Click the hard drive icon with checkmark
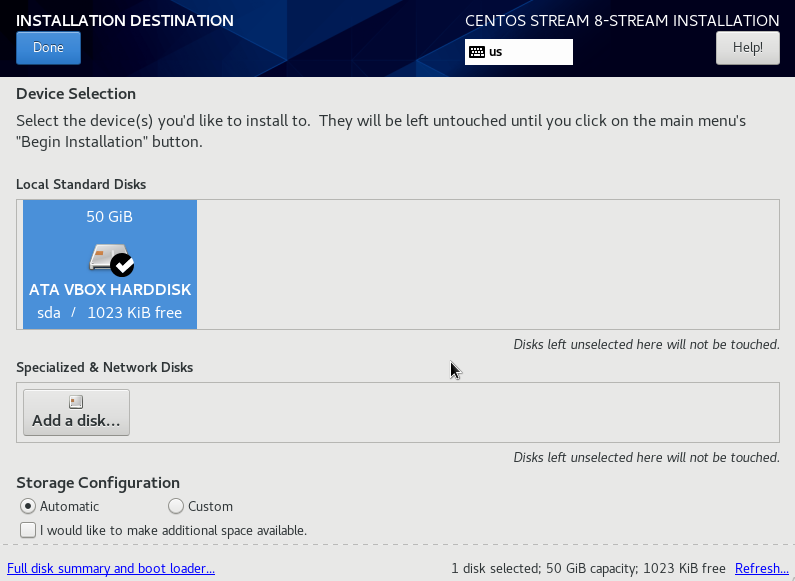This screenshot has height=581, width=795. coord(111,260)
